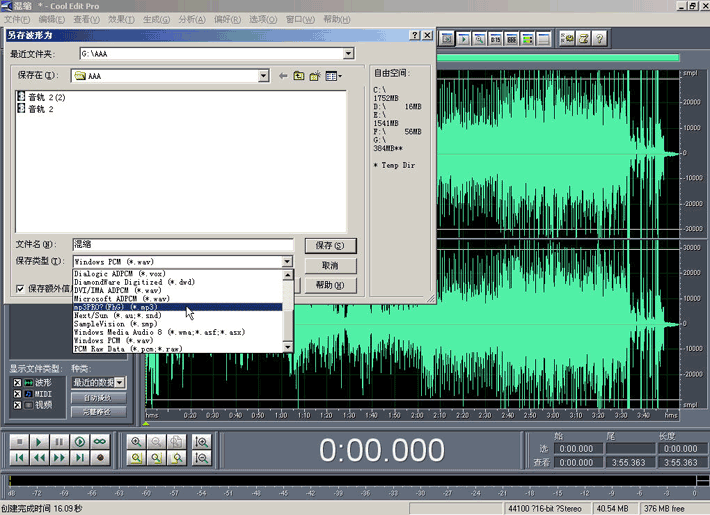The width and height of the screenshot is (710, 515).
Task: Toggle the waveform (波形) file type checkbox
Action: (x=16, y=382)
